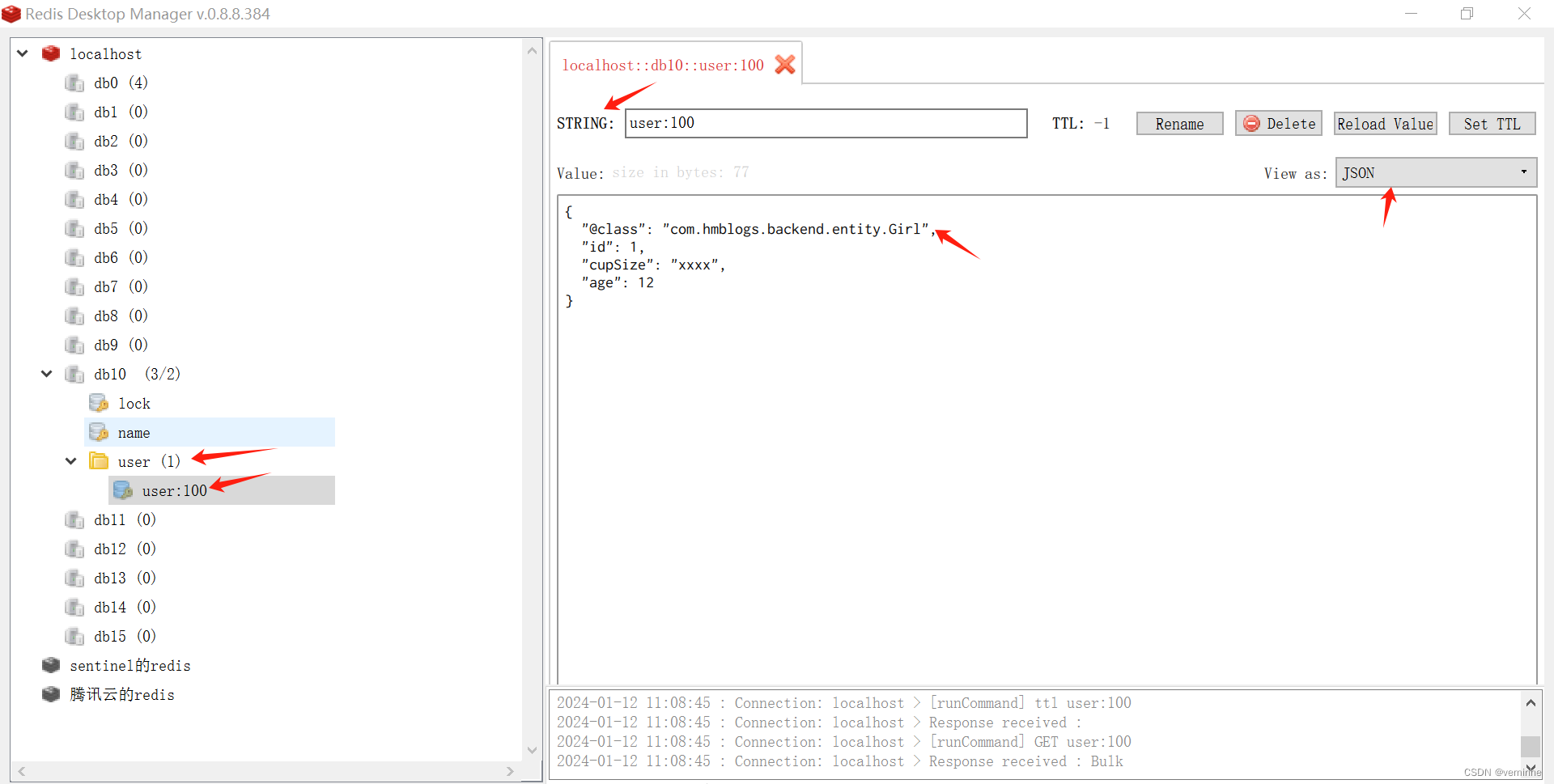Click the db6 database icon
The image size is (1554, 784).
point(74,257)
